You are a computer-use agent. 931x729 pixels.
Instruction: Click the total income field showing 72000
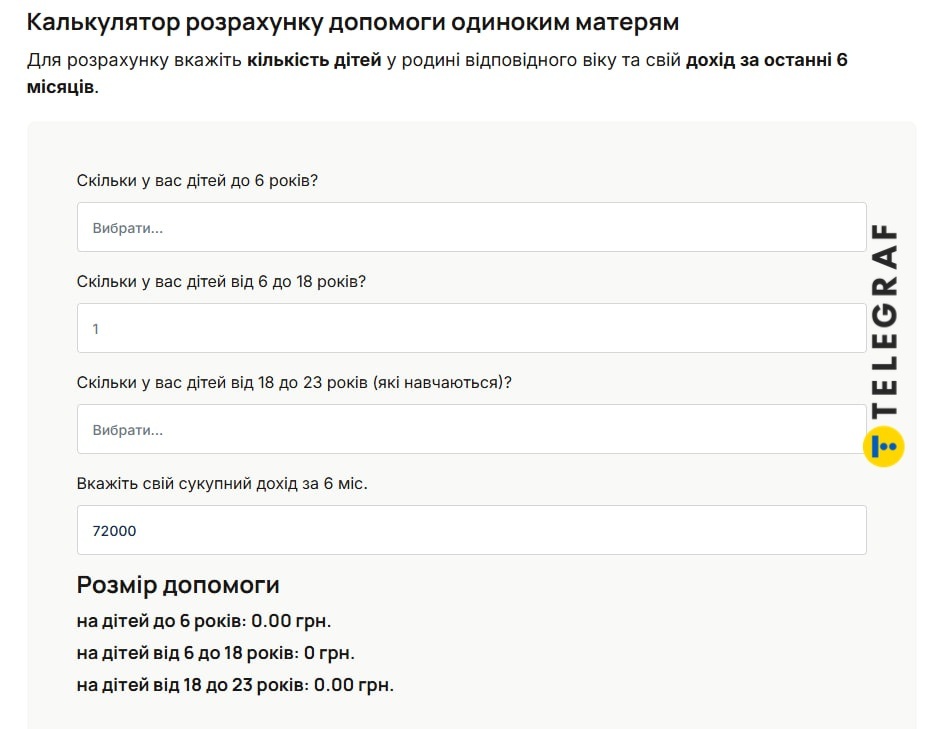click(x=471, y=530)
